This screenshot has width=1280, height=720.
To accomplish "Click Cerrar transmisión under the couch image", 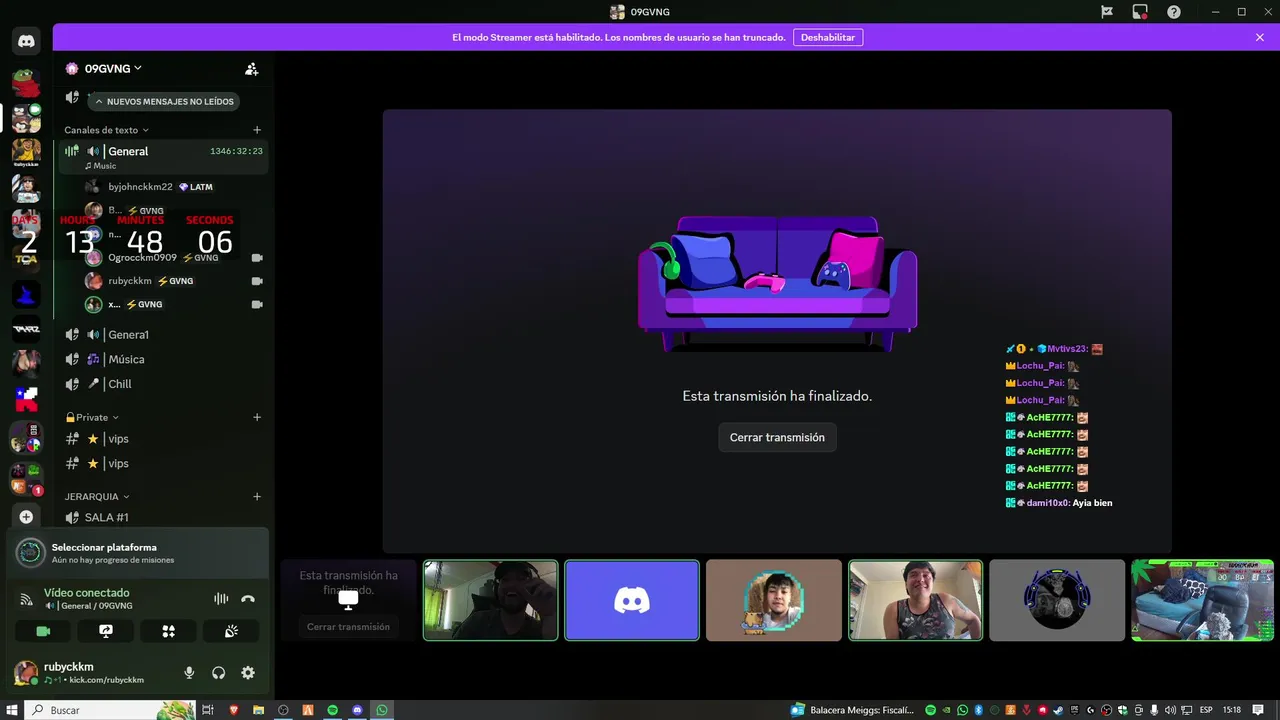I will (x=777, y=437).
